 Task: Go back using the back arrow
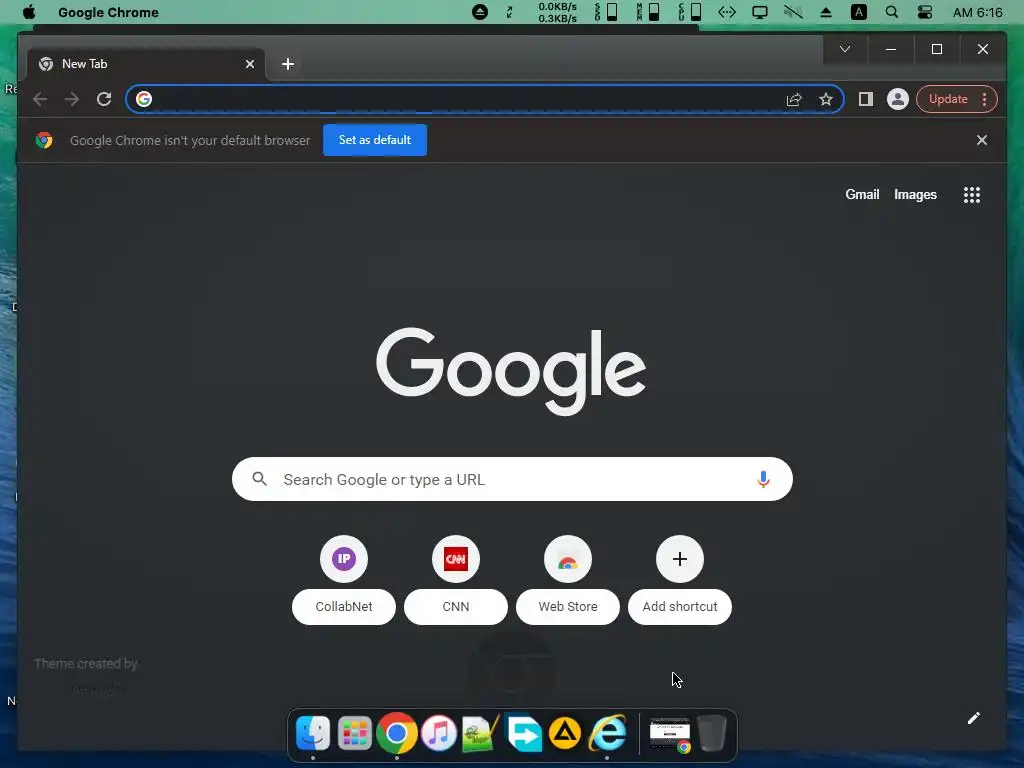point(40,99)
